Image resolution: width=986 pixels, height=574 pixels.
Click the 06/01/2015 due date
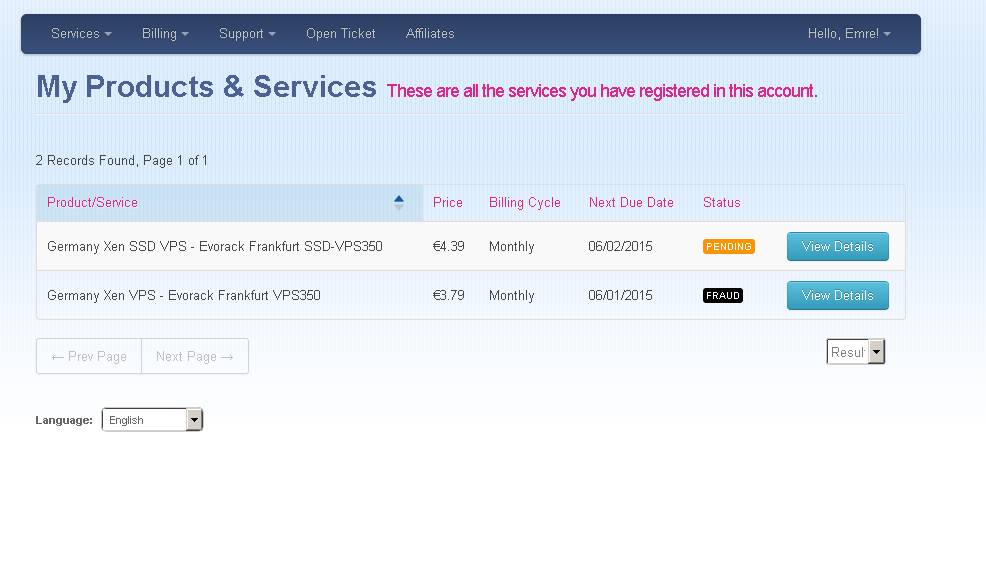tap(620, 295)
